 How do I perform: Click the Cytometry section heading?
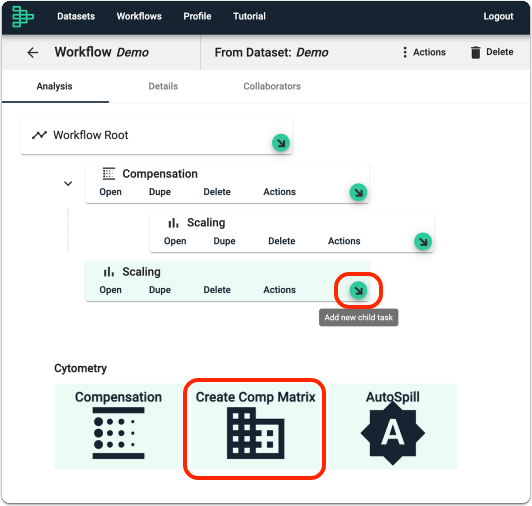[x=80, y=368]
